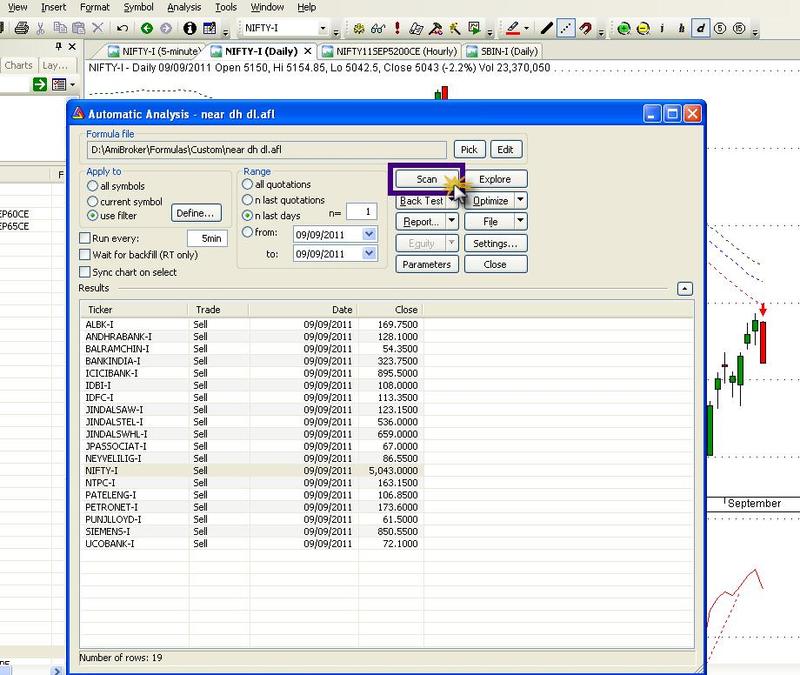Screen dimensions: 800x675
Task: Click the red exclamation mark icon
Action: (x=397, y=28)
